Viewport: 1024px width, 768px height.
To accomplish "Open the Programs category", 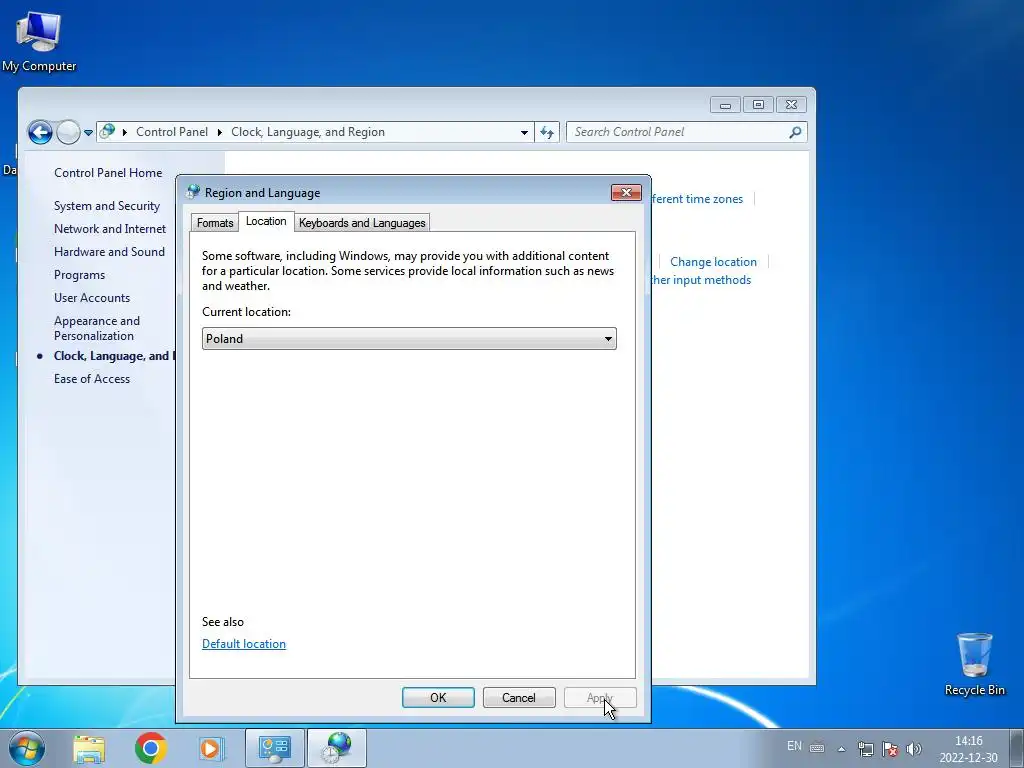I will [79, 275].
